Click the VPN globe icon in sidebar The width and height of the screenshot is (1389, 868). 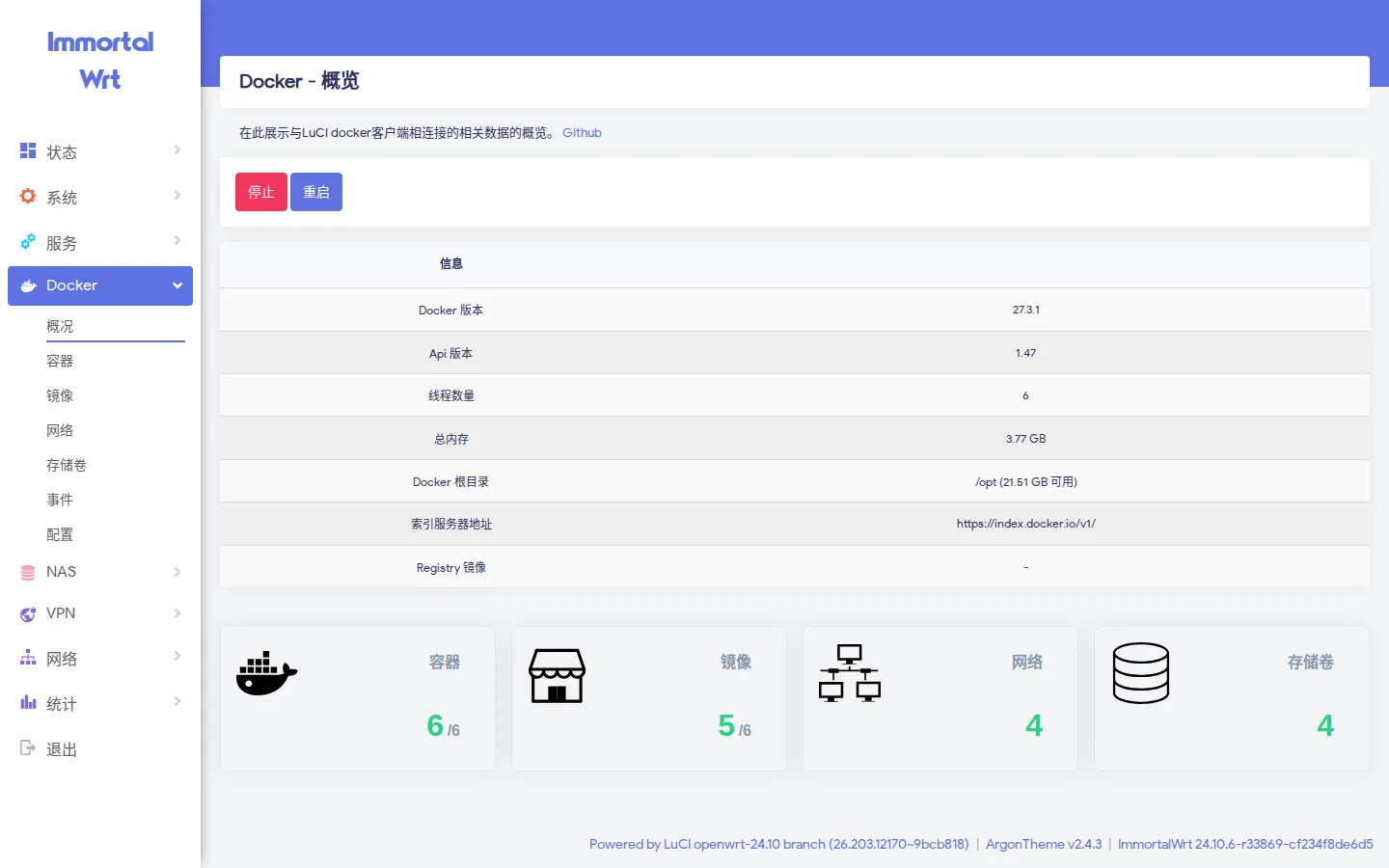(x=28, y=613)
